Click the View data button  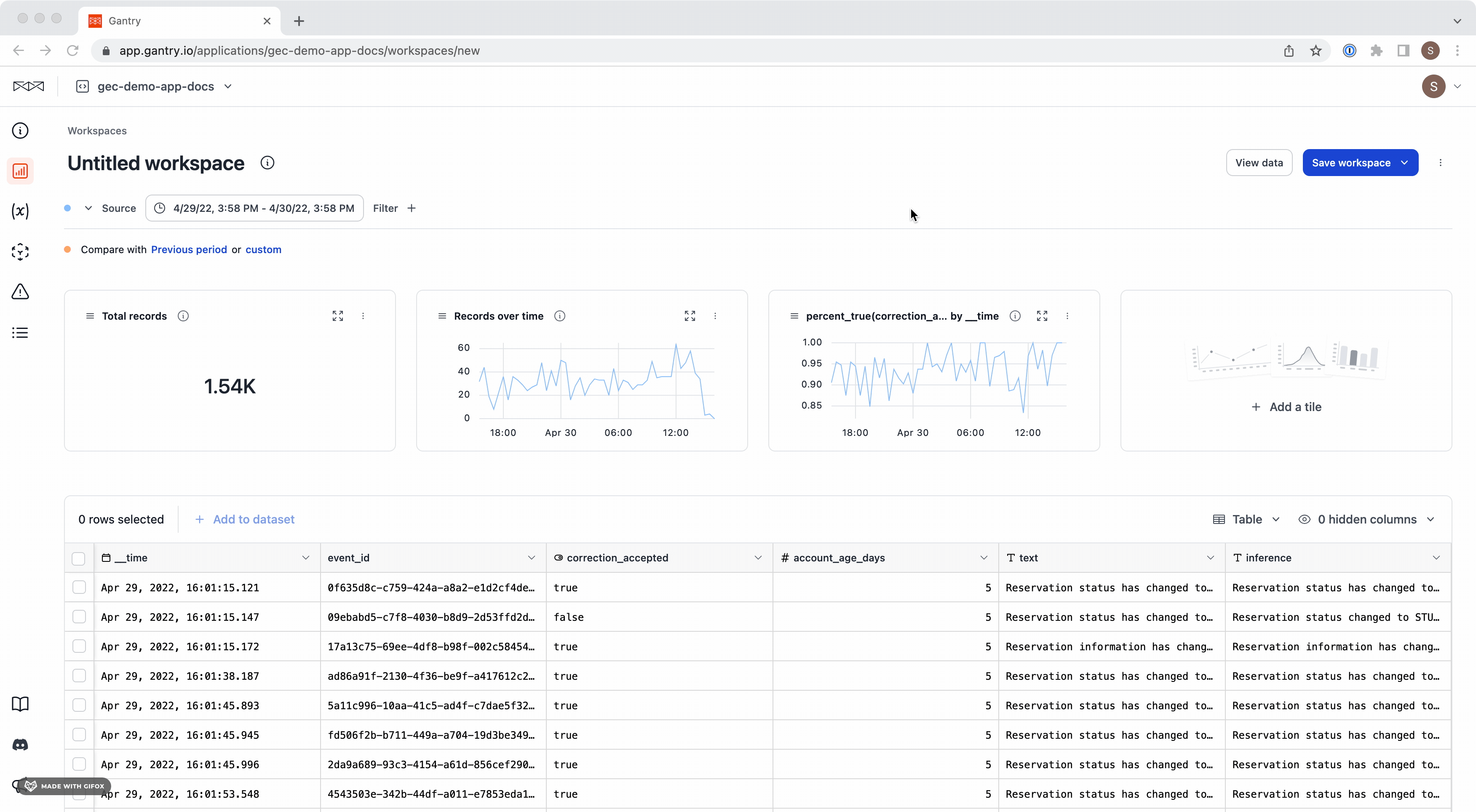1258,163
